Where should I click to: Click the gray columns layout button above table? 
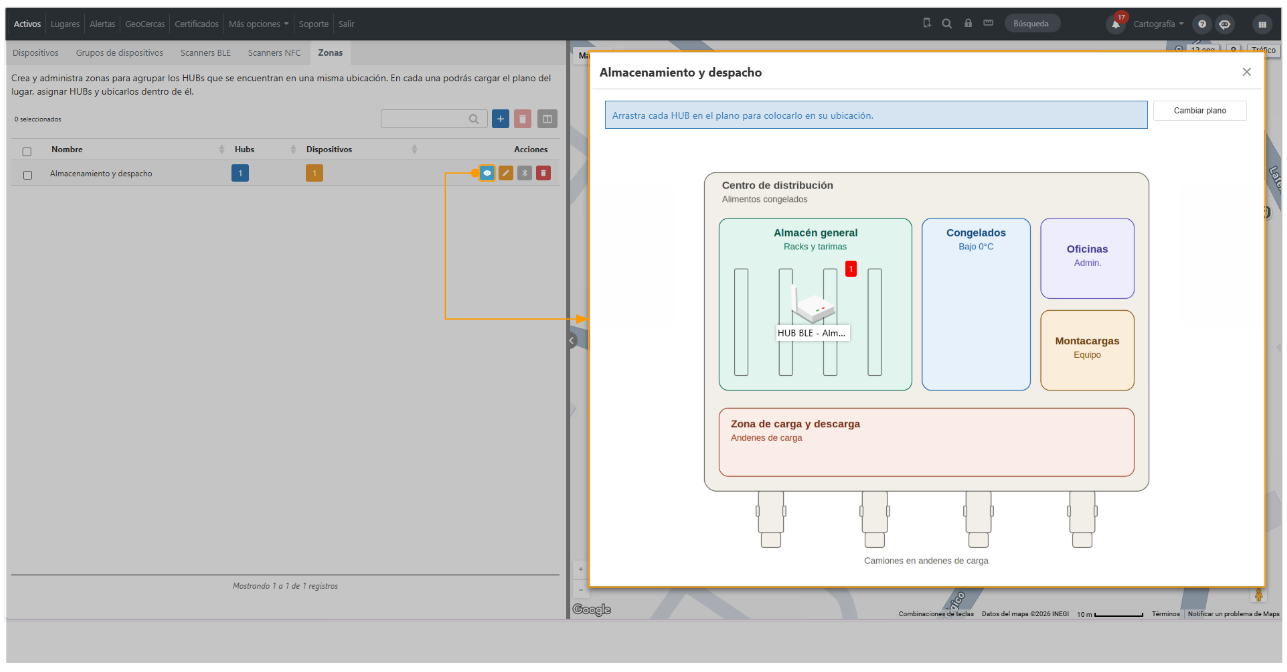(x=547, y=119)
